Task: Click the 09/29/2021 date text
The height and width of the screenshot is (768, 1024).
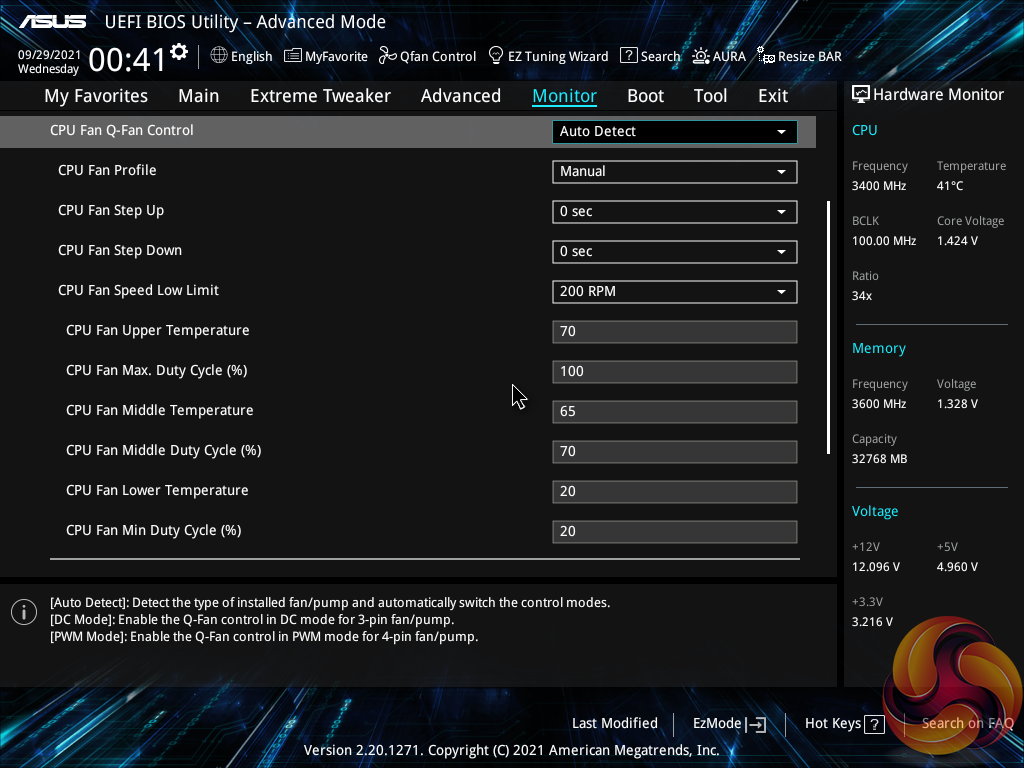Action: click(49, 55)
